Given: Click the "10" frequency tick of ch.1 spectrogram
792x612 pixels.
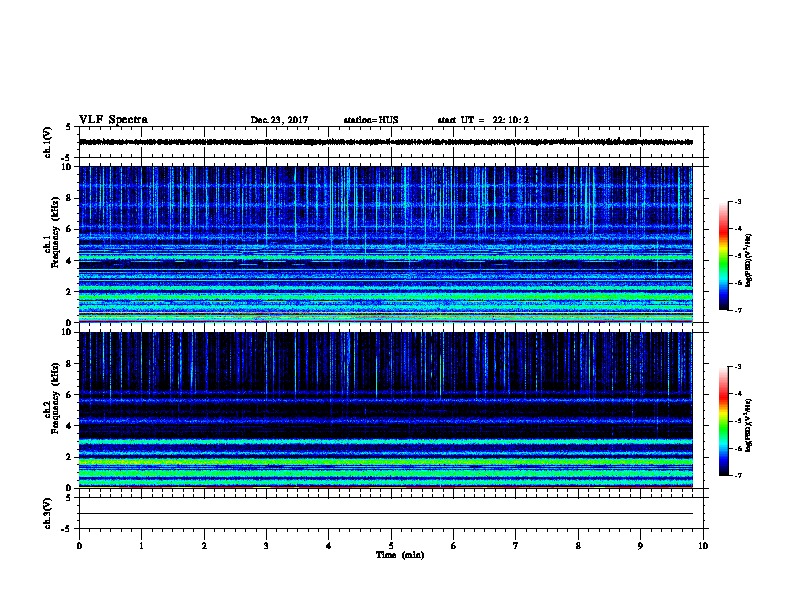Looking at the screenshot, I should click(x=67, y=167).
